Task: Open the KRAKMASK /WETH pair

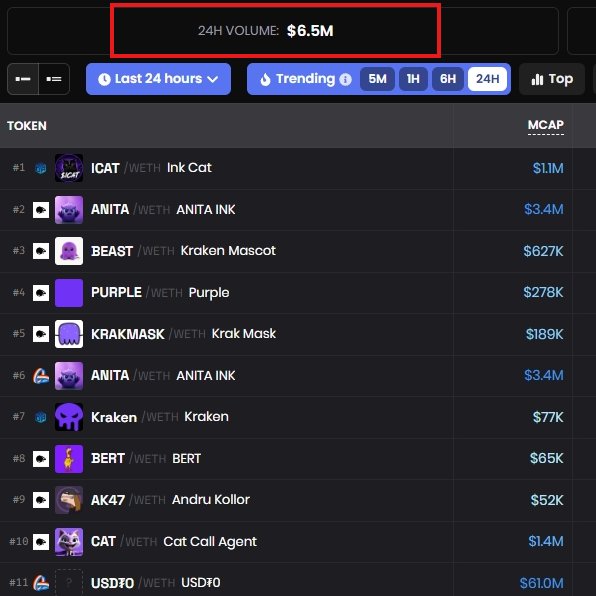Action: [148, 334]
